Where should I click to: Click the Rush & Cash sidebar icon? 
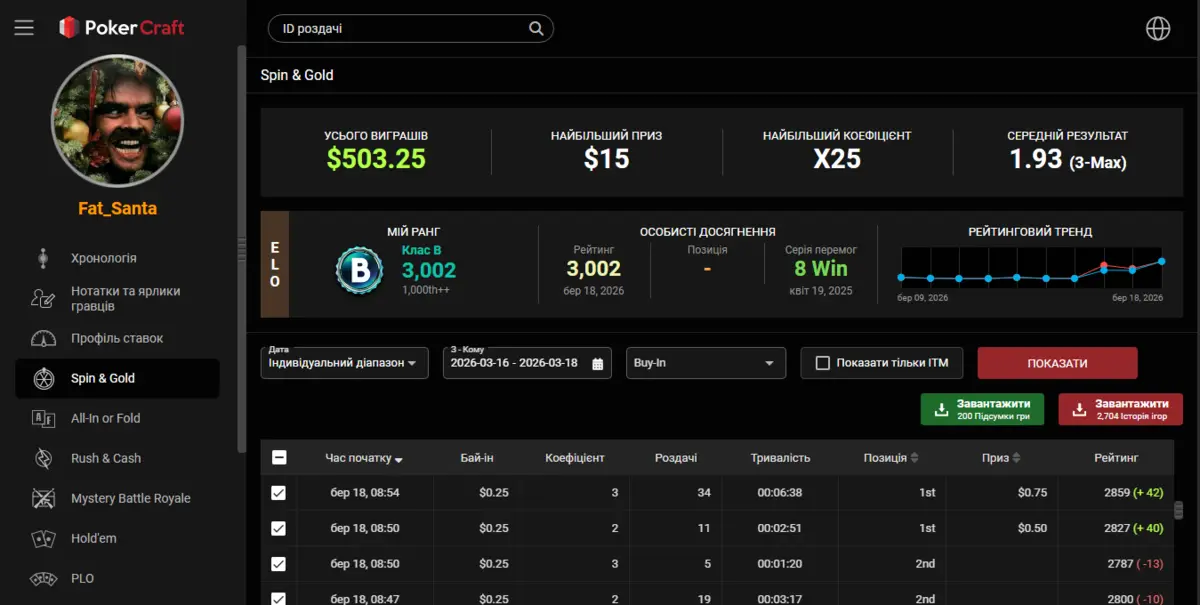pos(43,458)
